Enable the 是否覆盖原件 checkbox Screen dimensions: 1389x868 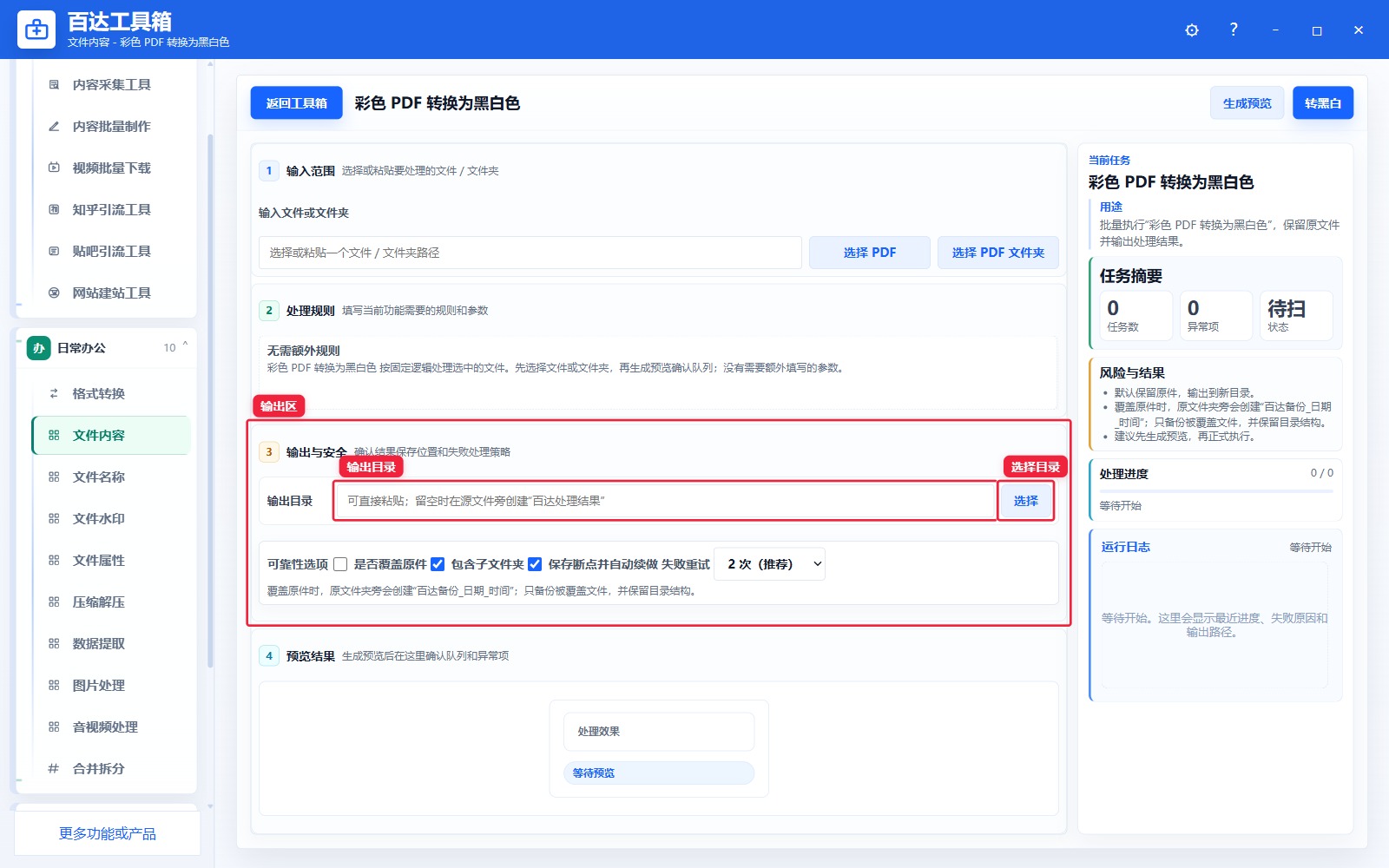(x=340, y=564)
